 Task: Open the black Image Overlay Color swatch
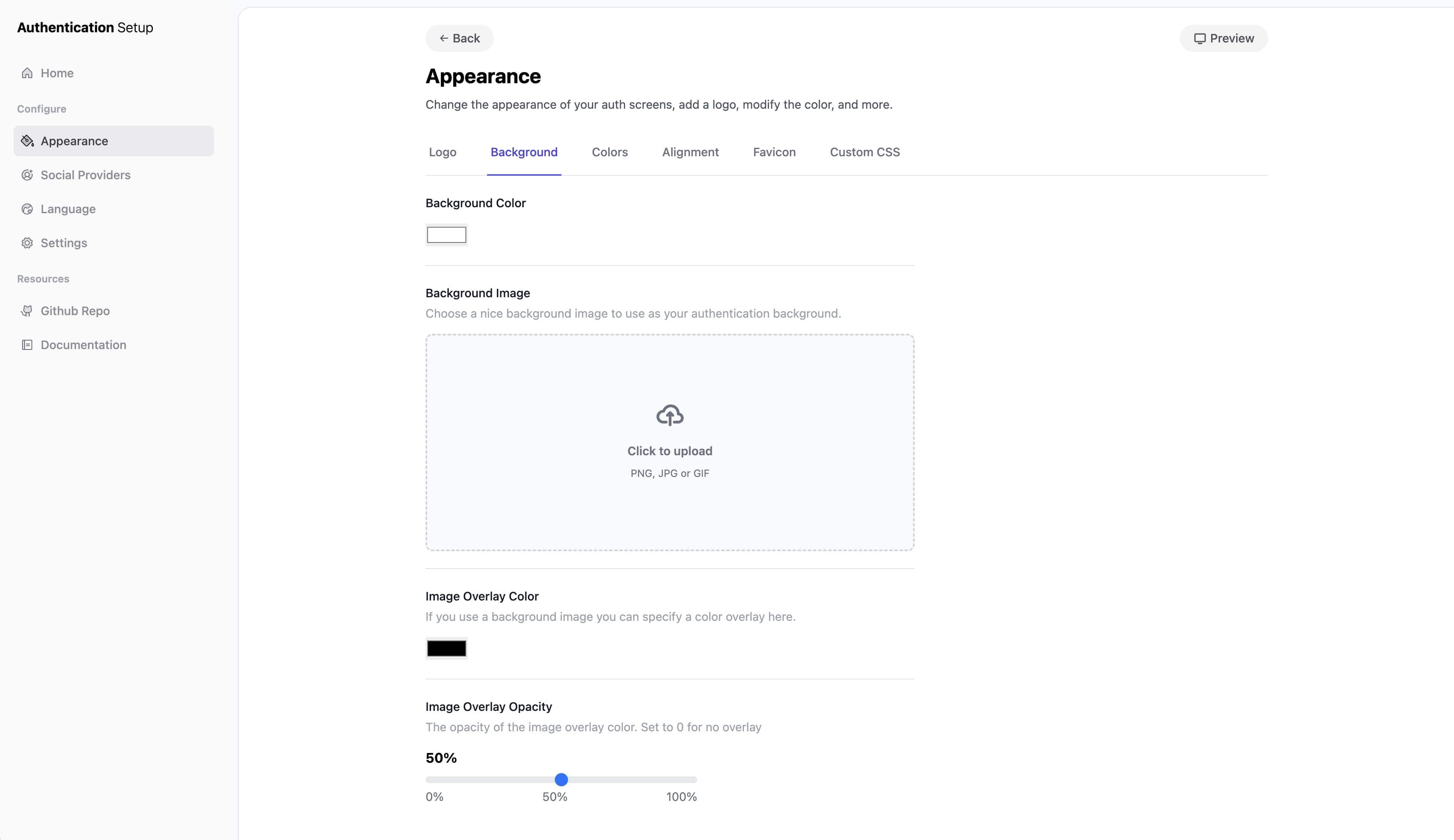click(446, 648)
